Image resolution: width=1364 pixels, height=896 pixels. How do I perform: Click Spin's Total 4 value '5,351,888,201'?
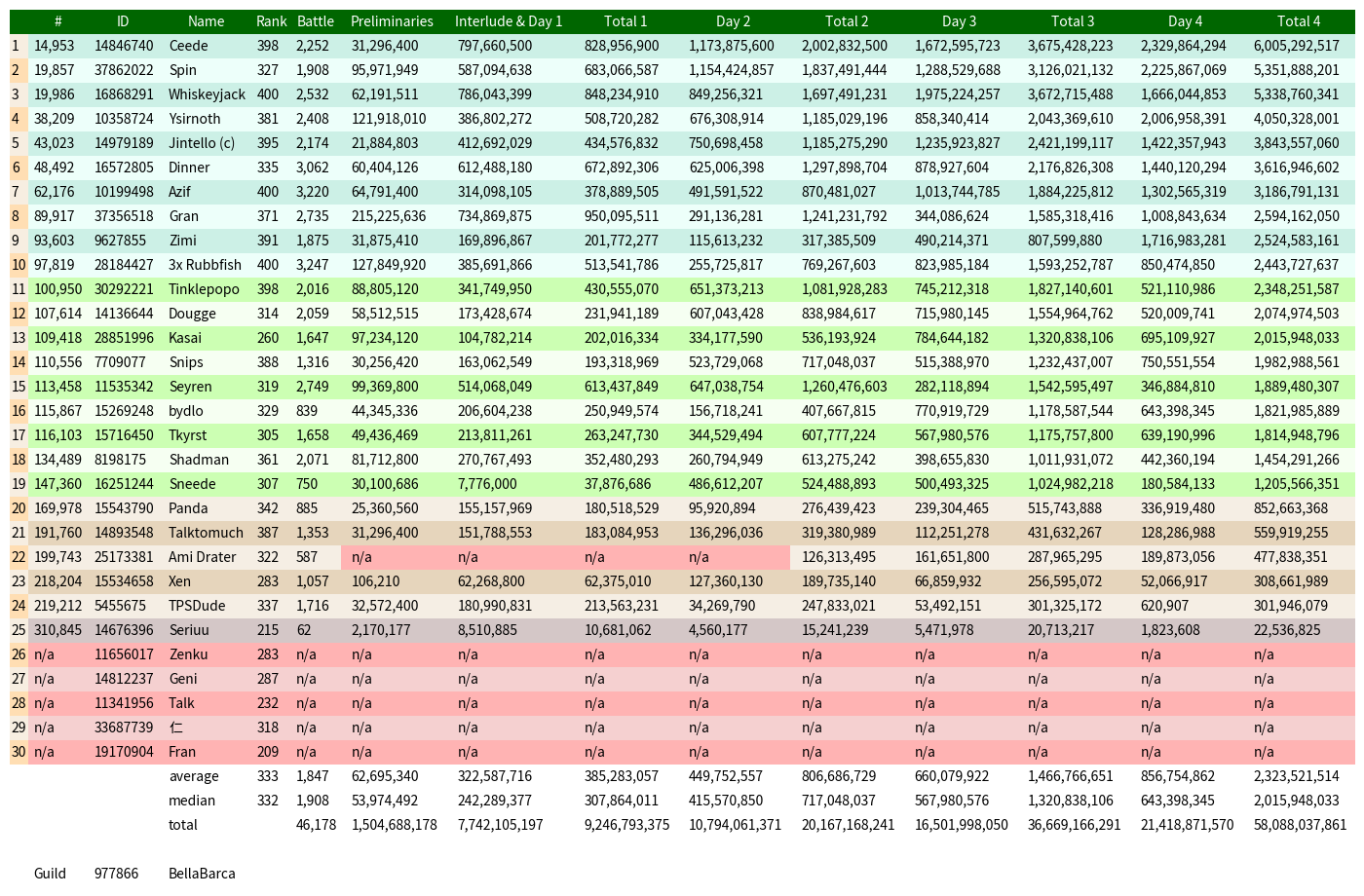click(1297, 70)
